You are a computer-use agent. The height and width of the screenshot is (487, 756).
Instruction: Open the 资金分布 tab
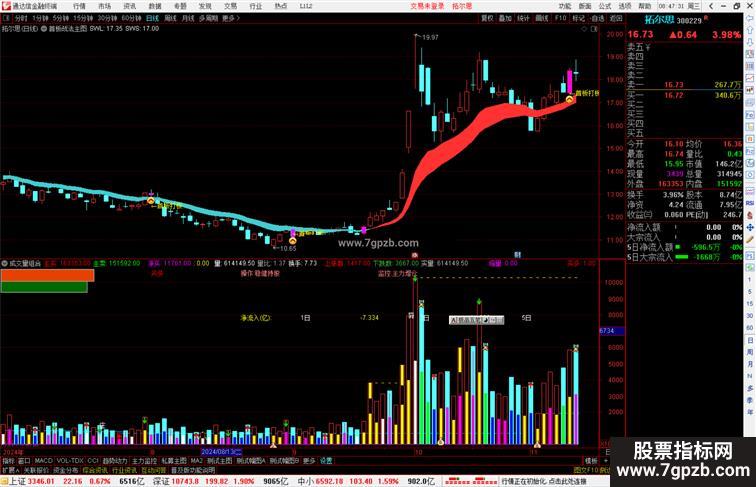click(66, 470)
